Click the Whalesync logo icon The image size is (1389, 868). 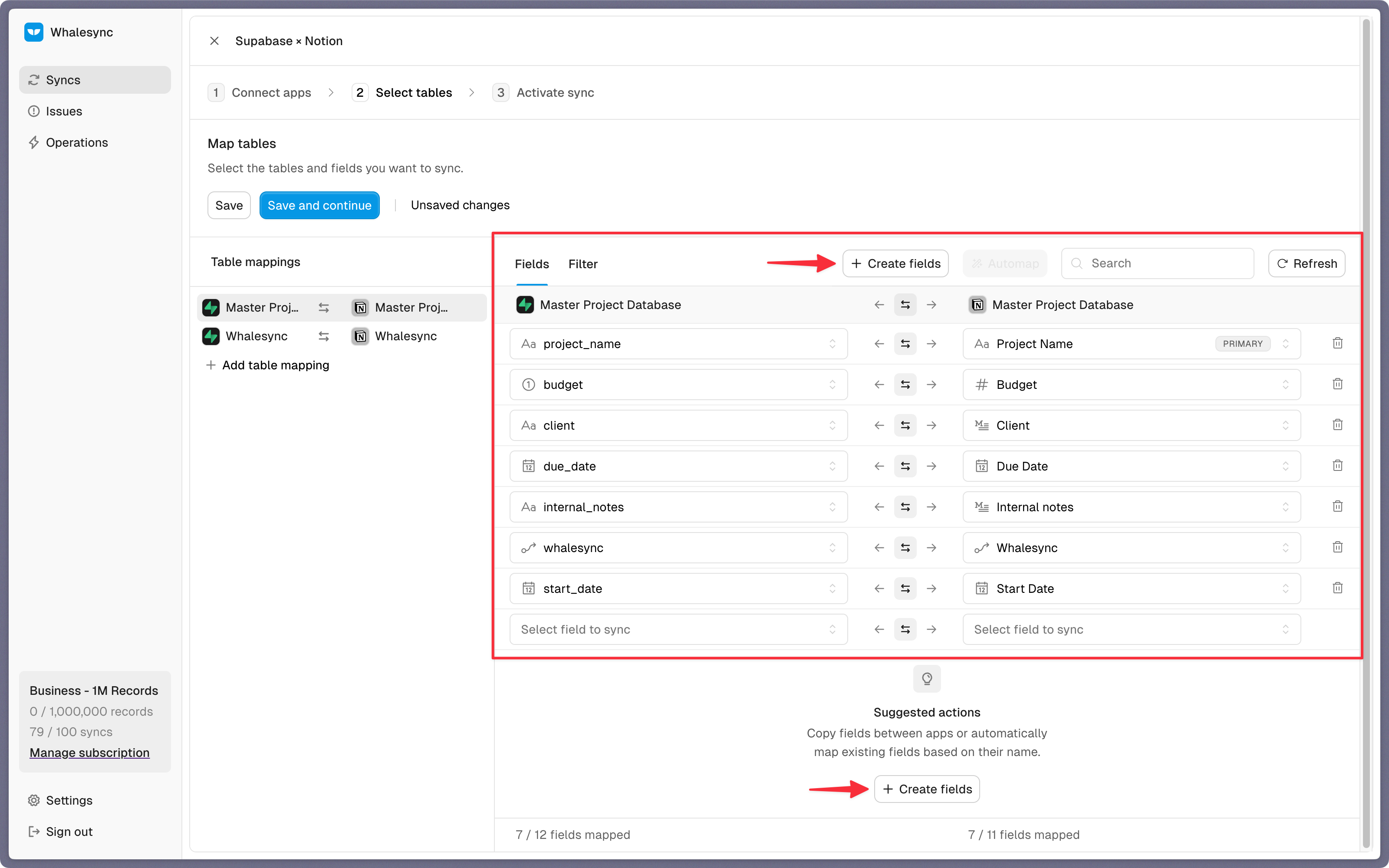point(34,32)
